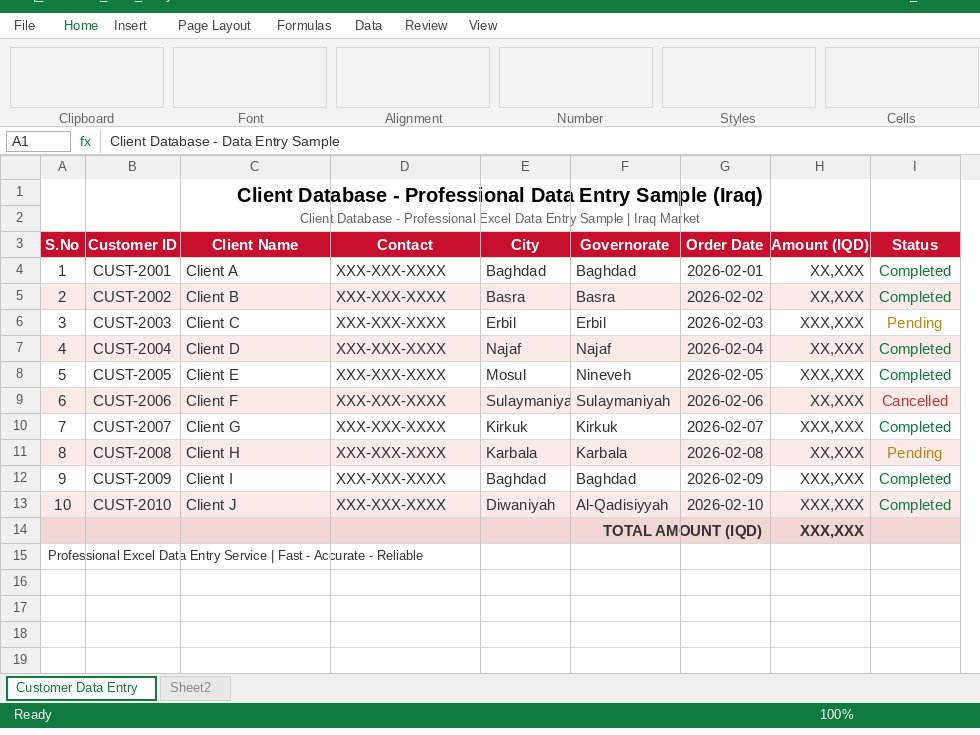Select row 14 header

coord(20,530)
